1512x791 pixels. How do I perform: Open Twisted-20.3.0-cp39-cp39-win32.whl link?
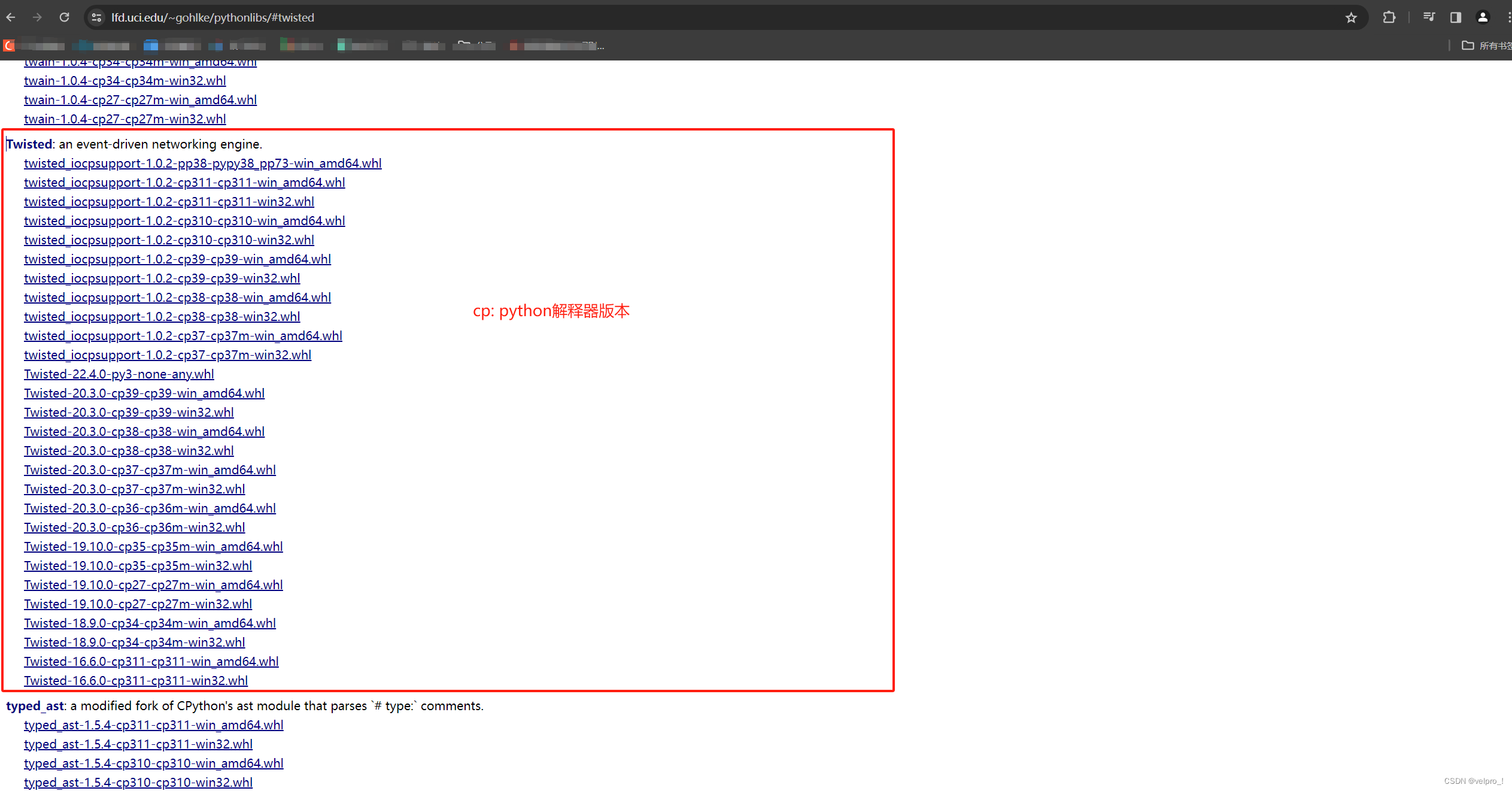[x=129, y=412]
